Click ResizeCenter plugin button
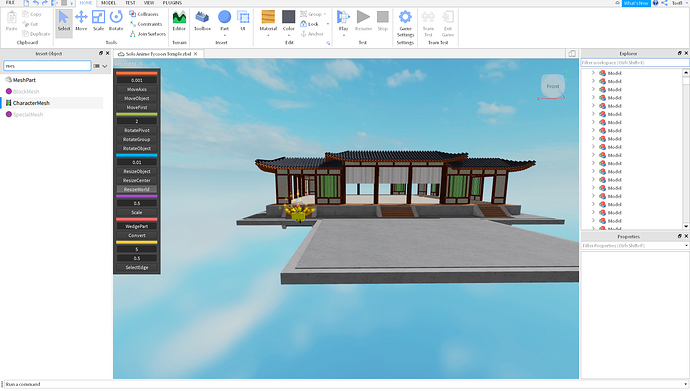This screenshot has width=690, height=391. tap(137, 180)
